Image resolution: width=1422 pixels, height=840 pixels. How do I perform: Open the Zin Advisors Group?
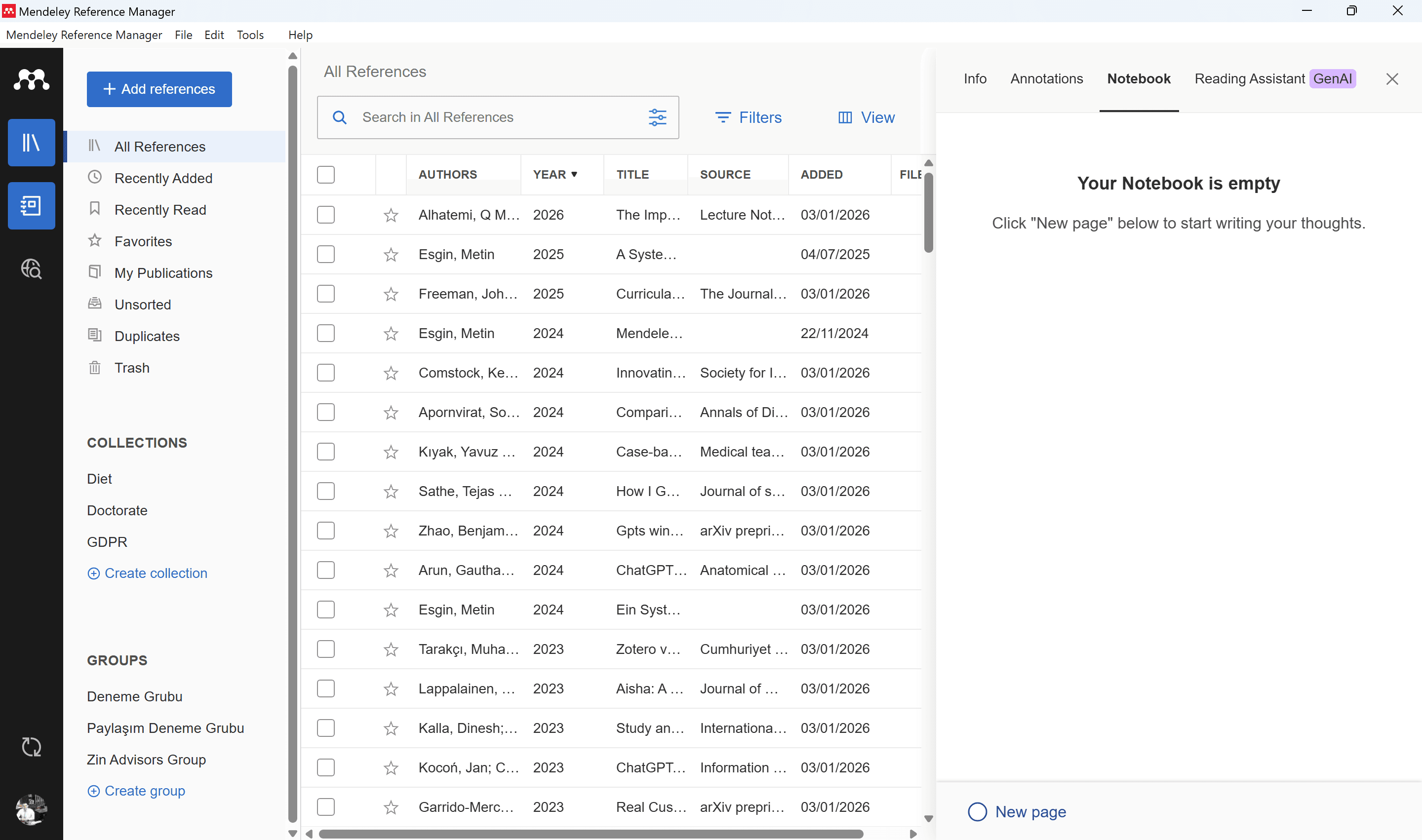146,760
